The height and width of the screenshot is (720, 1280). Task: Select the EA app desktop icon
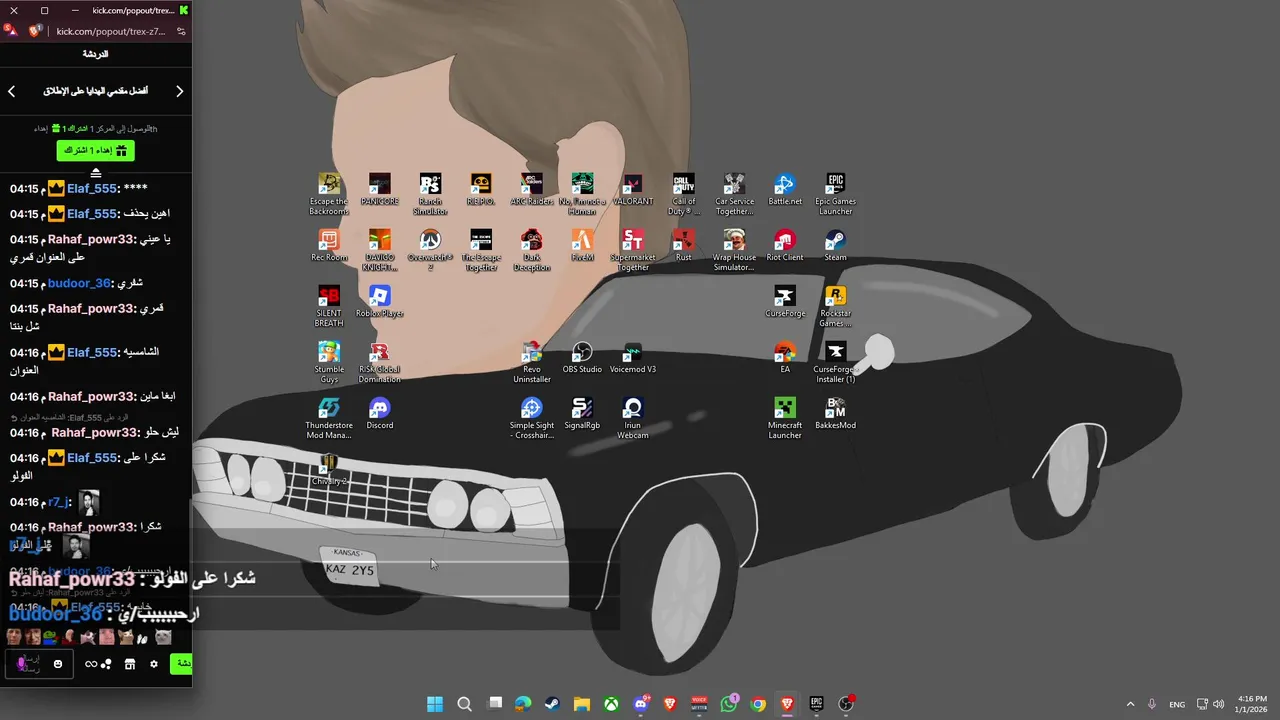[x=785, y=357]
